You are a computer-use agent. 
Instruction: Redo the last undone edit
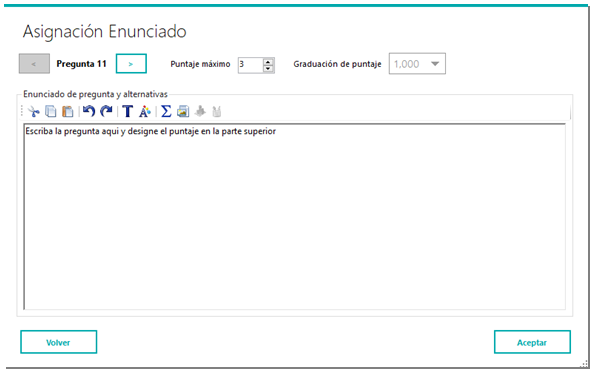106,111
